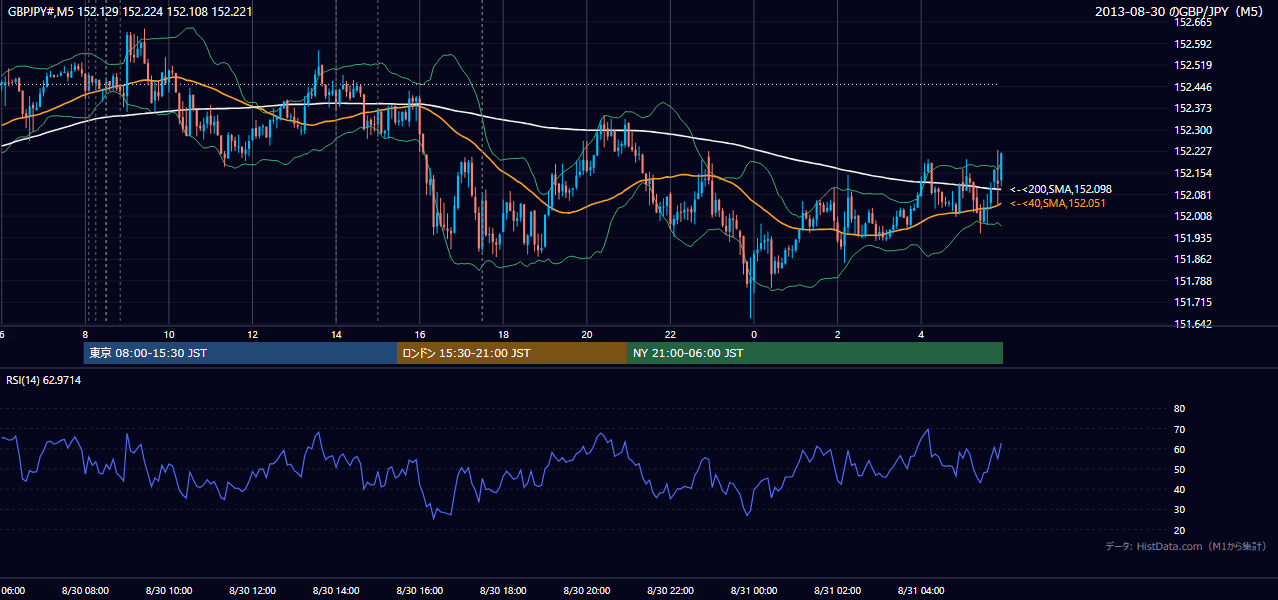Screen dimensions: 1278x600
Task: Click RSI level 70 on the scale
Action: (x=1179, y=429)
